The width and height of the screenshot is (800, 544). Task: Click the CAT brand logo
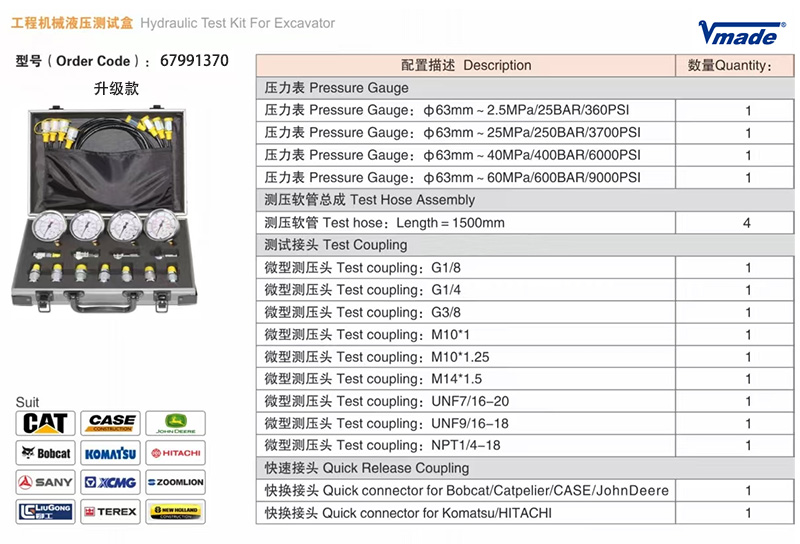click(45, 423)
